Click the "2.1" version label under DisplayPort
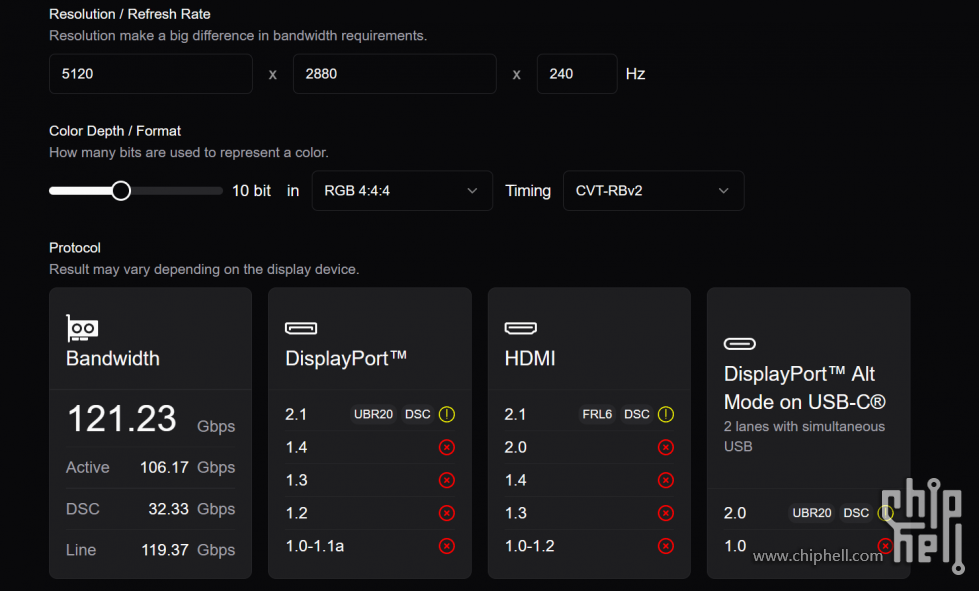The width and height of the screenshot is (979, 591). 296,414
